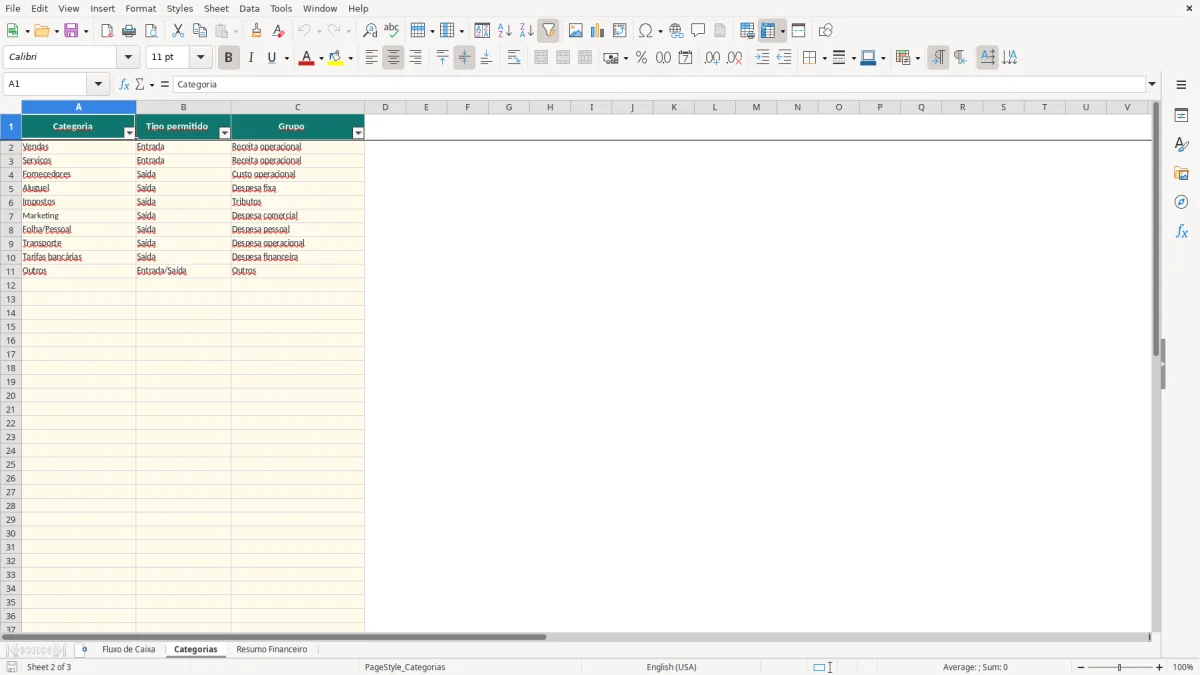Image resolution: width=1200 pixels, height=675 pixels.
Task: Toggle Italic formatting
Action: (250, 58)
